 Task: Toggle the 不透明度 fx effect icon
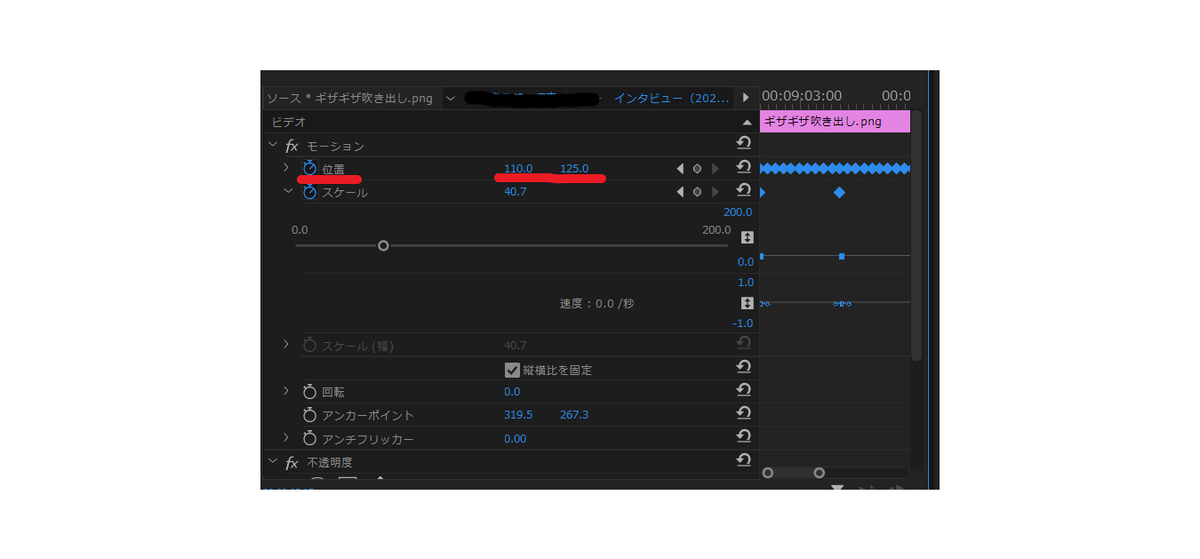292,463
